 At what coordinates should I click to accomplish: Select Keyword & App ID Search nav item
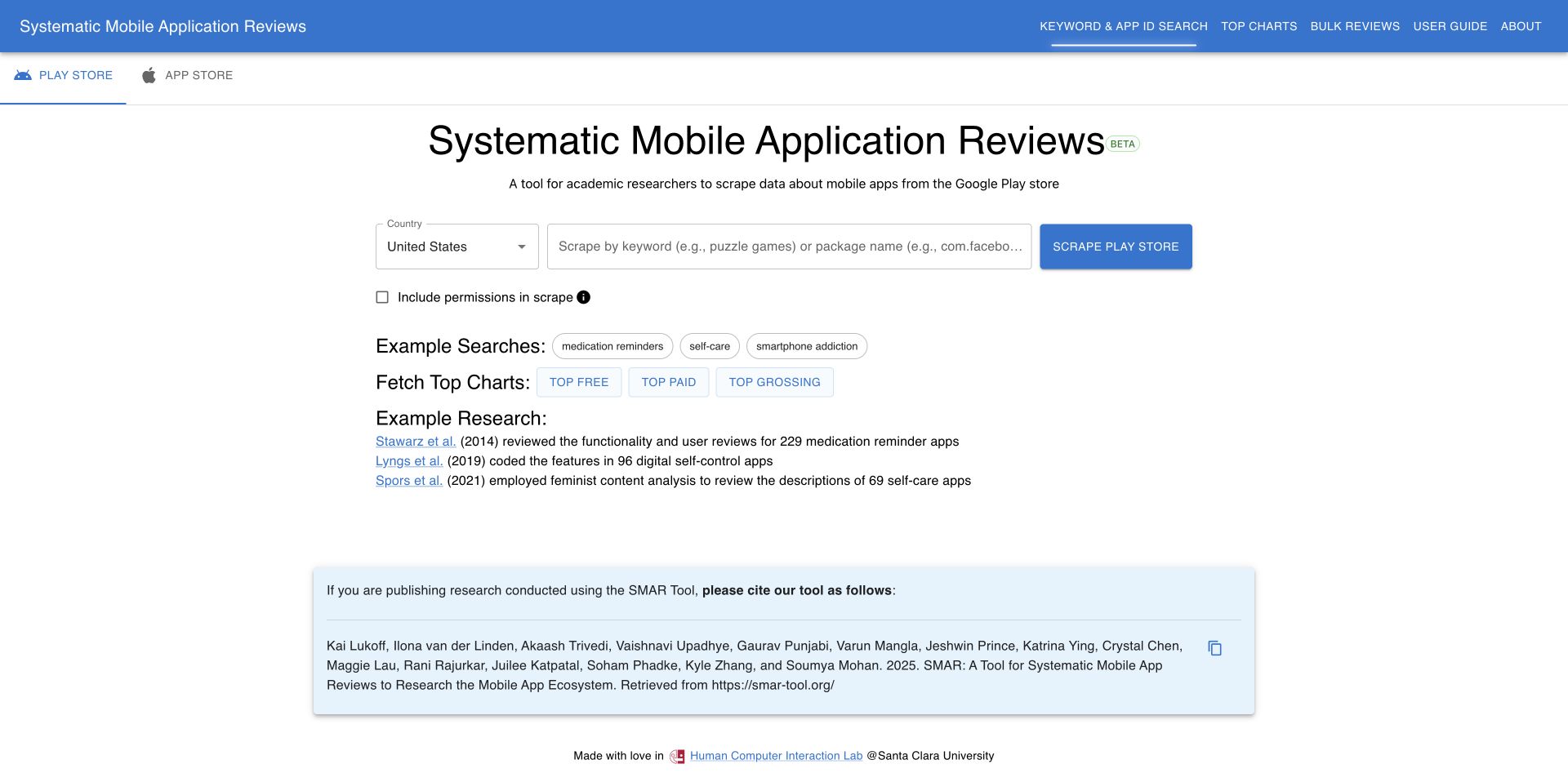point(1123,26)
